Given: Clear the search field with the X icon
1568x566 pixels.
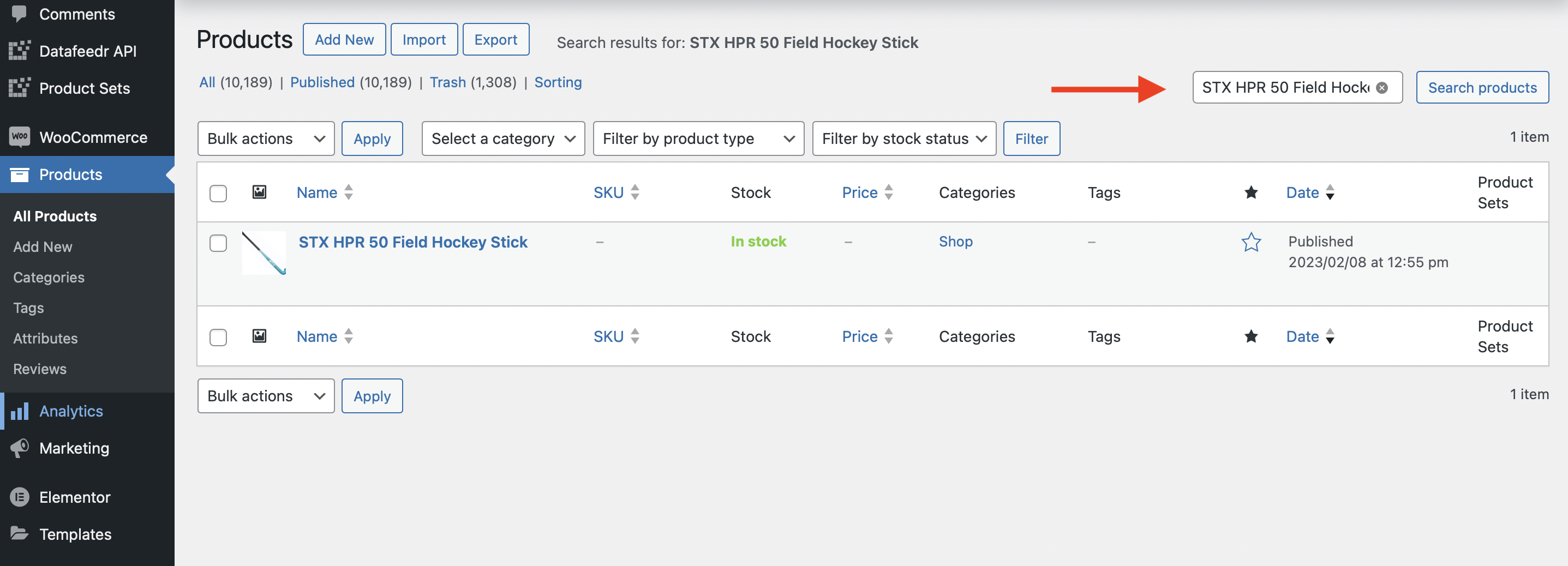Looking at the screenshot, I should pos(1382,88).
